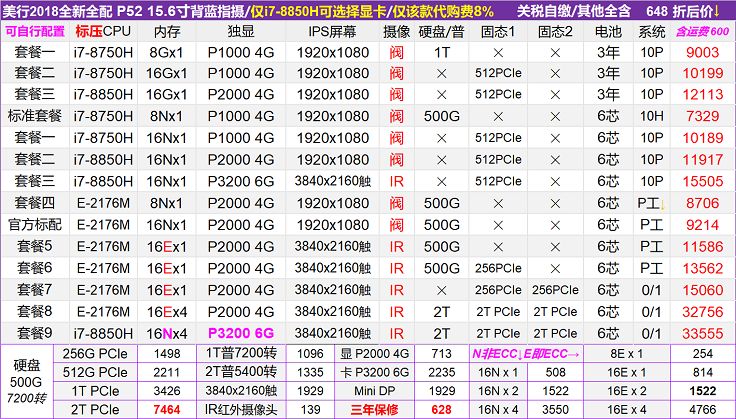This screenshot has height=419, width=736.
Task: Select the red '三年保修' cell
Action: (x=375, y=410)
